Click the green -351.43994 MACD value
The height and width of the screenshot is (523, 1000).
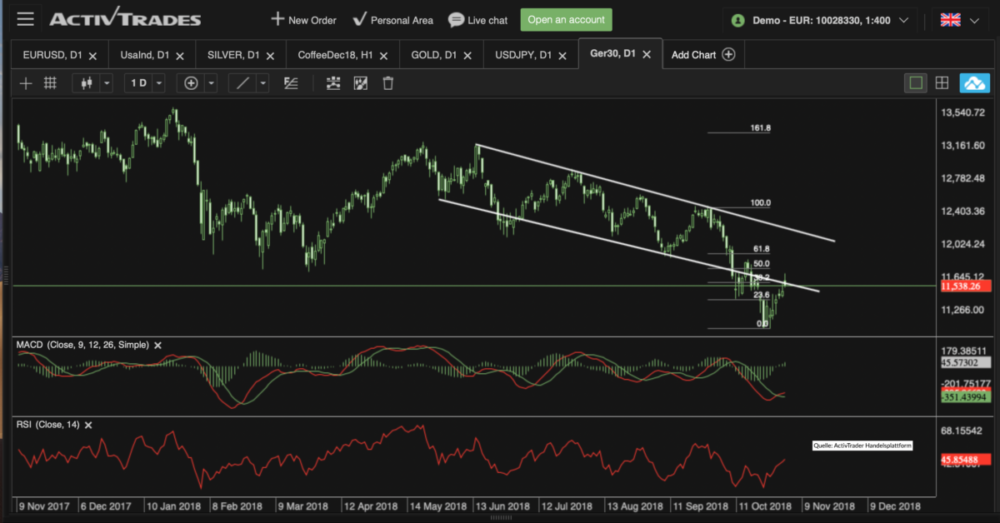pyautogui.click(x=966, y=397)
